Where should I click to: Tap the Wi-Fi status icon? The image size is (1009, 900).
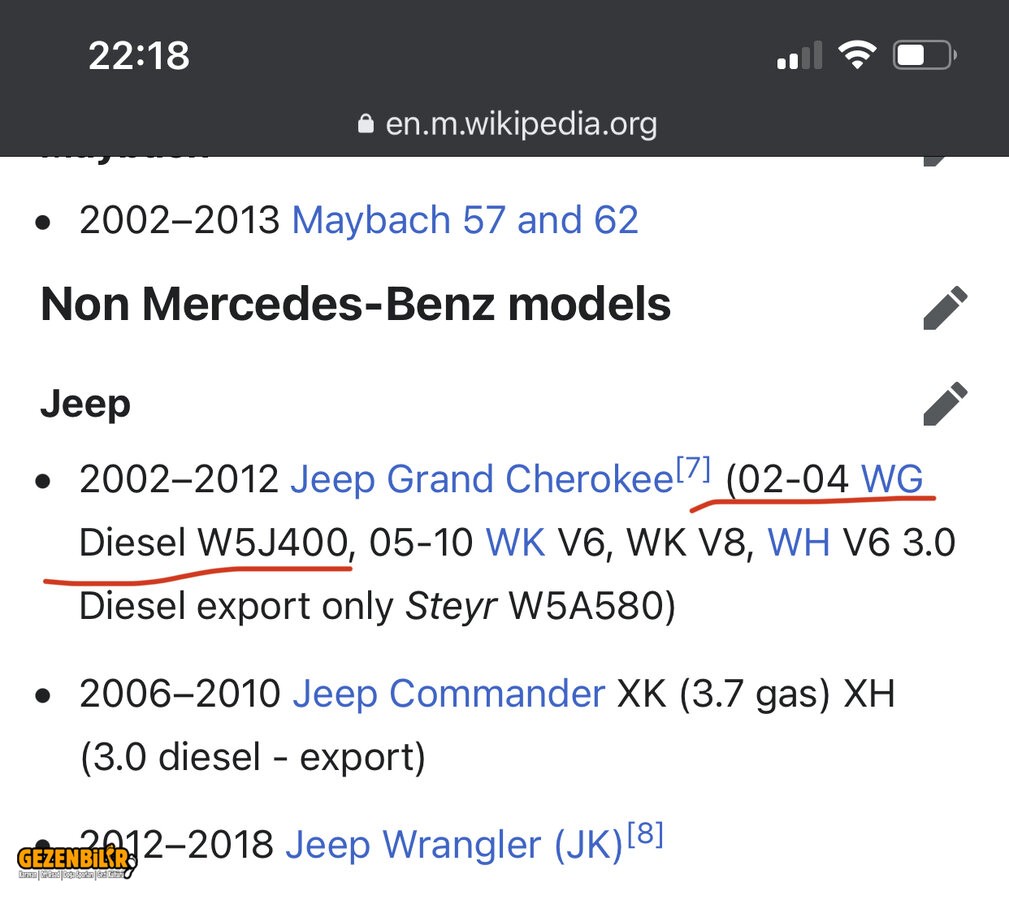(856, 55)
